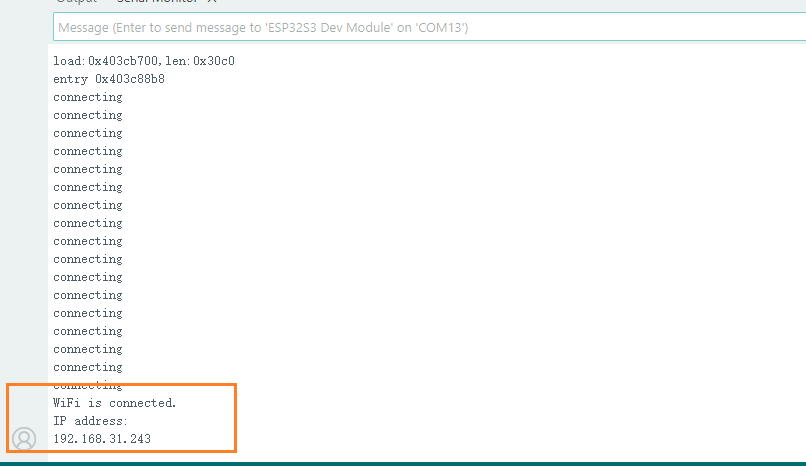Screen dimensions: 806x466
Task: Focus the Serial Monitor message input field
Action: click(x=430, y=27)
